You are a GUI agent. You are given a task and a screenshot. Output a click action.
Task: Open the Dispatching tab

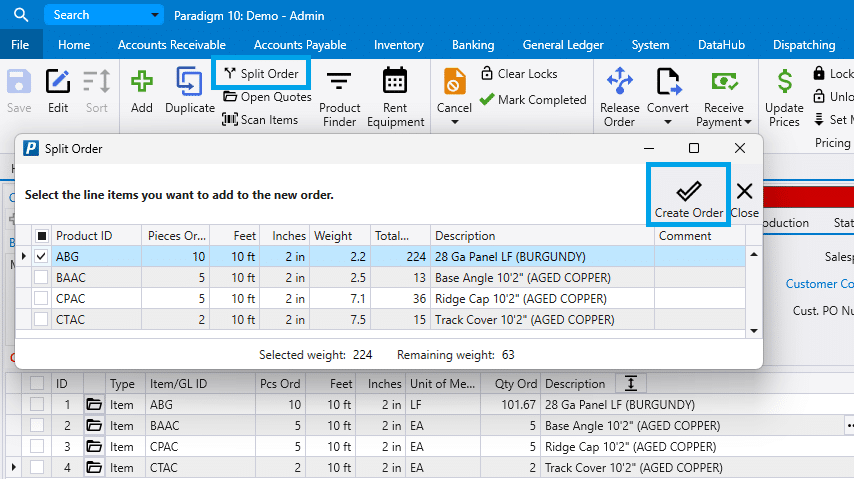[804, 45]
